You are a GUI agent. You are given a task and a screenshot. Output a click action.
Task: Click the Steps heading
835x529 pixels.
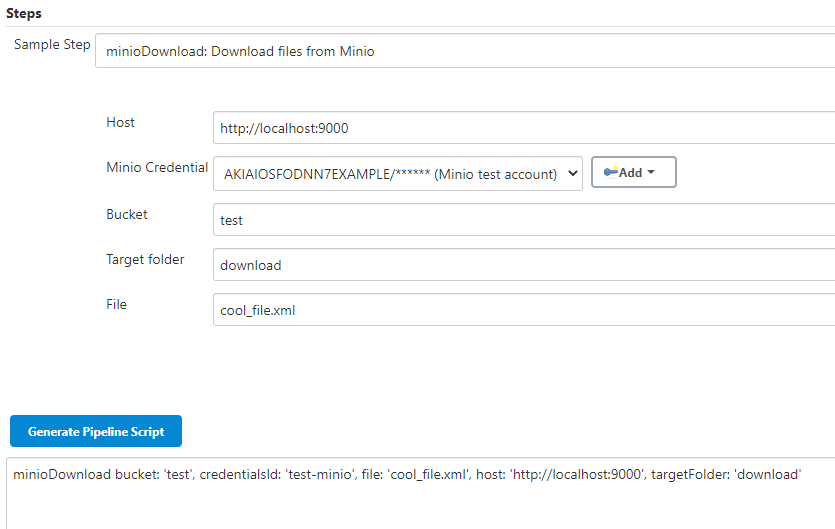pyautogui.click(x=24, y=13)
